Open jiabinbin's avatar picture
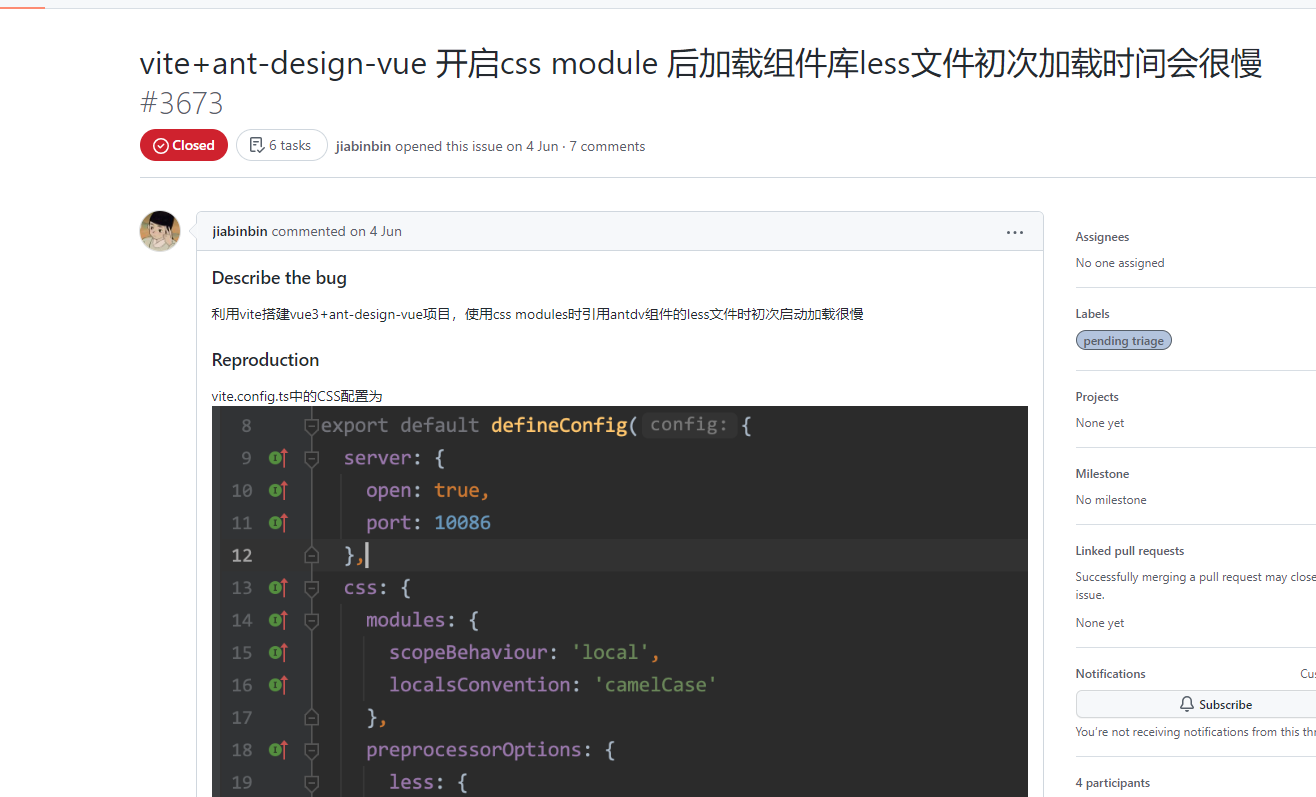The height and width of the screenshot is (797, 1316). click(x=160, y=231)
